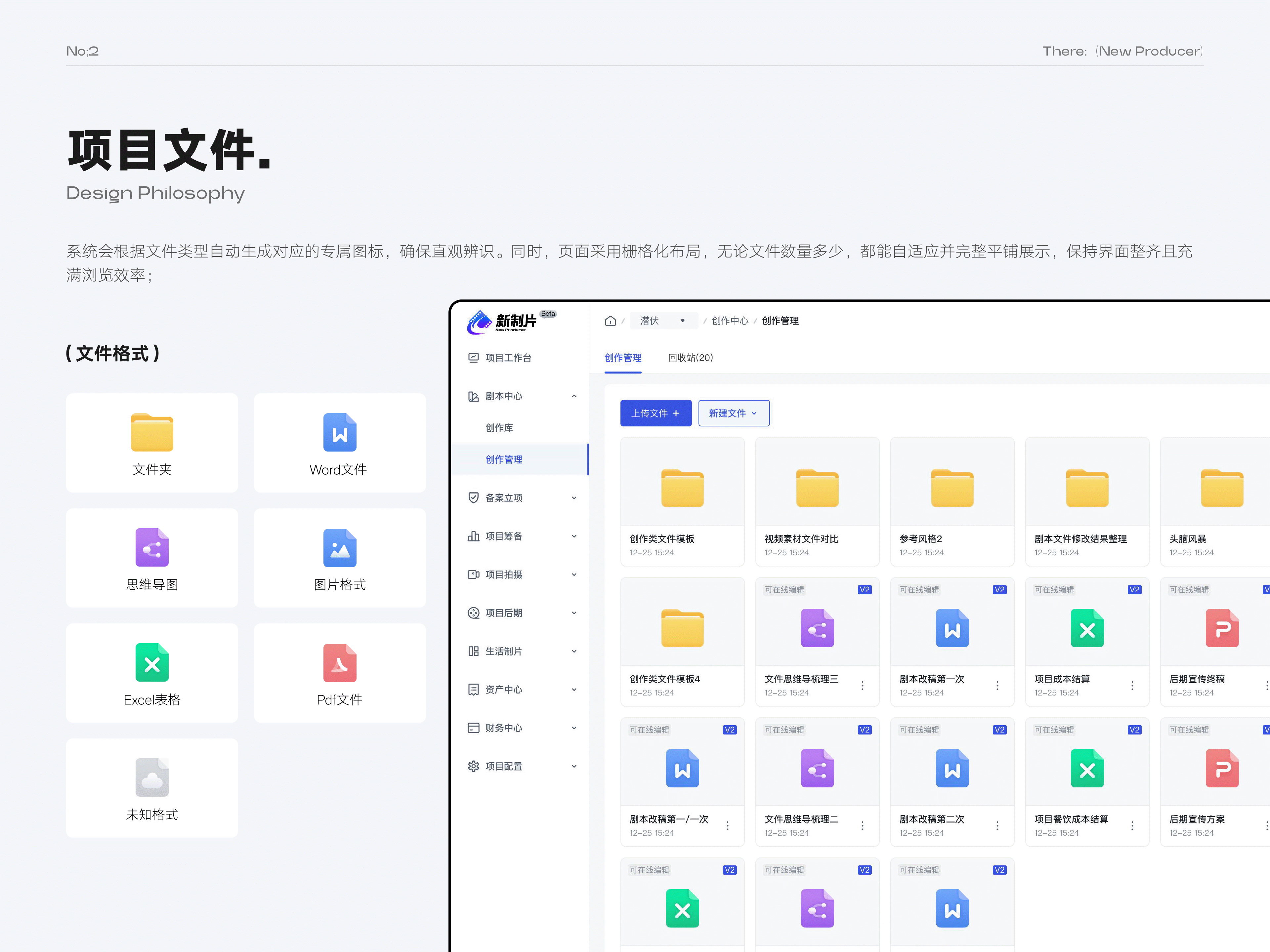Open the 项目工作台 sidebar icon
This screenshot has height=952, width=1270.
[x=473, y=358]
